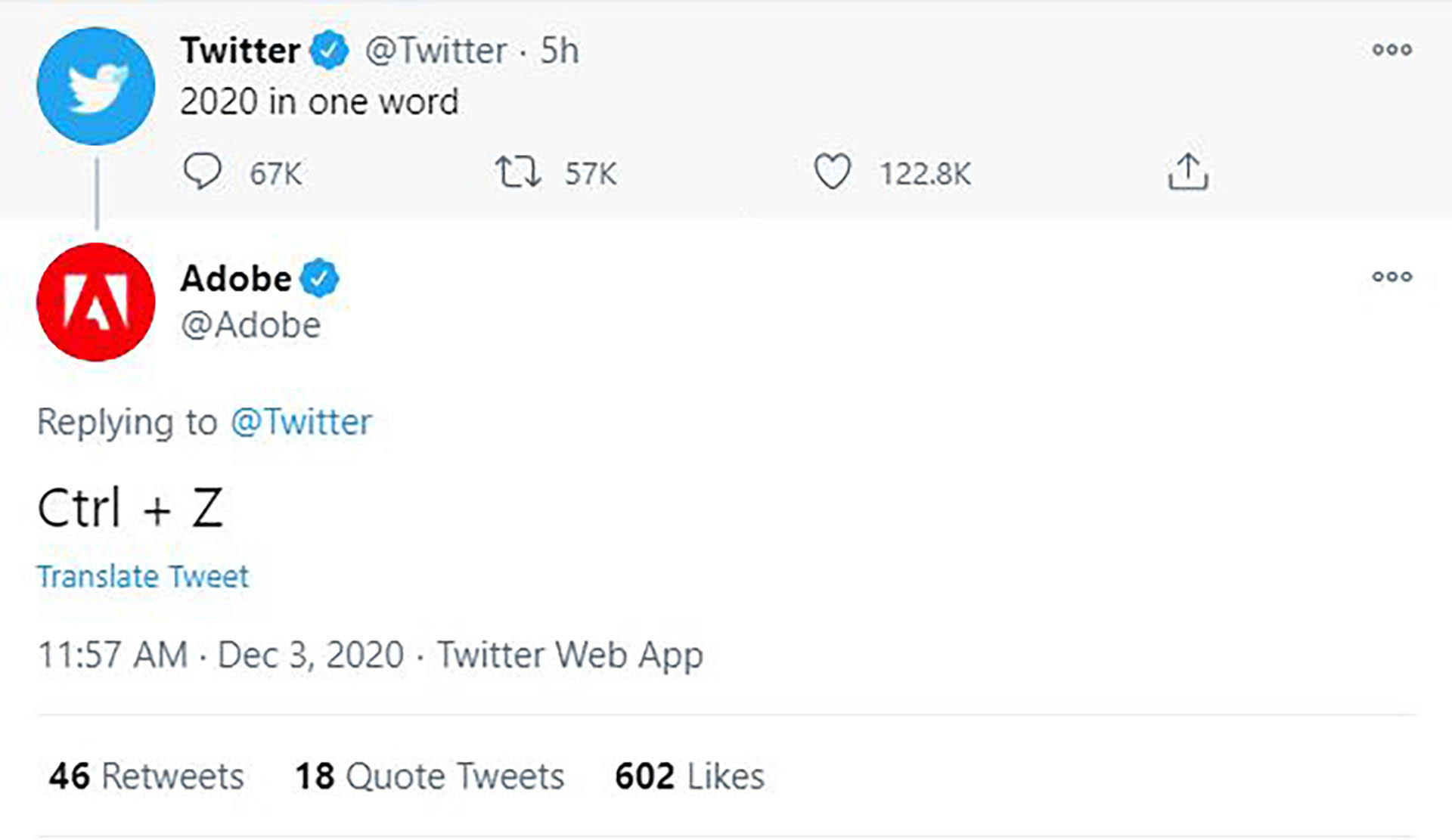Open more options on Adobe's reply
The width and height of the screenshot is (1452, 840).
[1391, 277]
